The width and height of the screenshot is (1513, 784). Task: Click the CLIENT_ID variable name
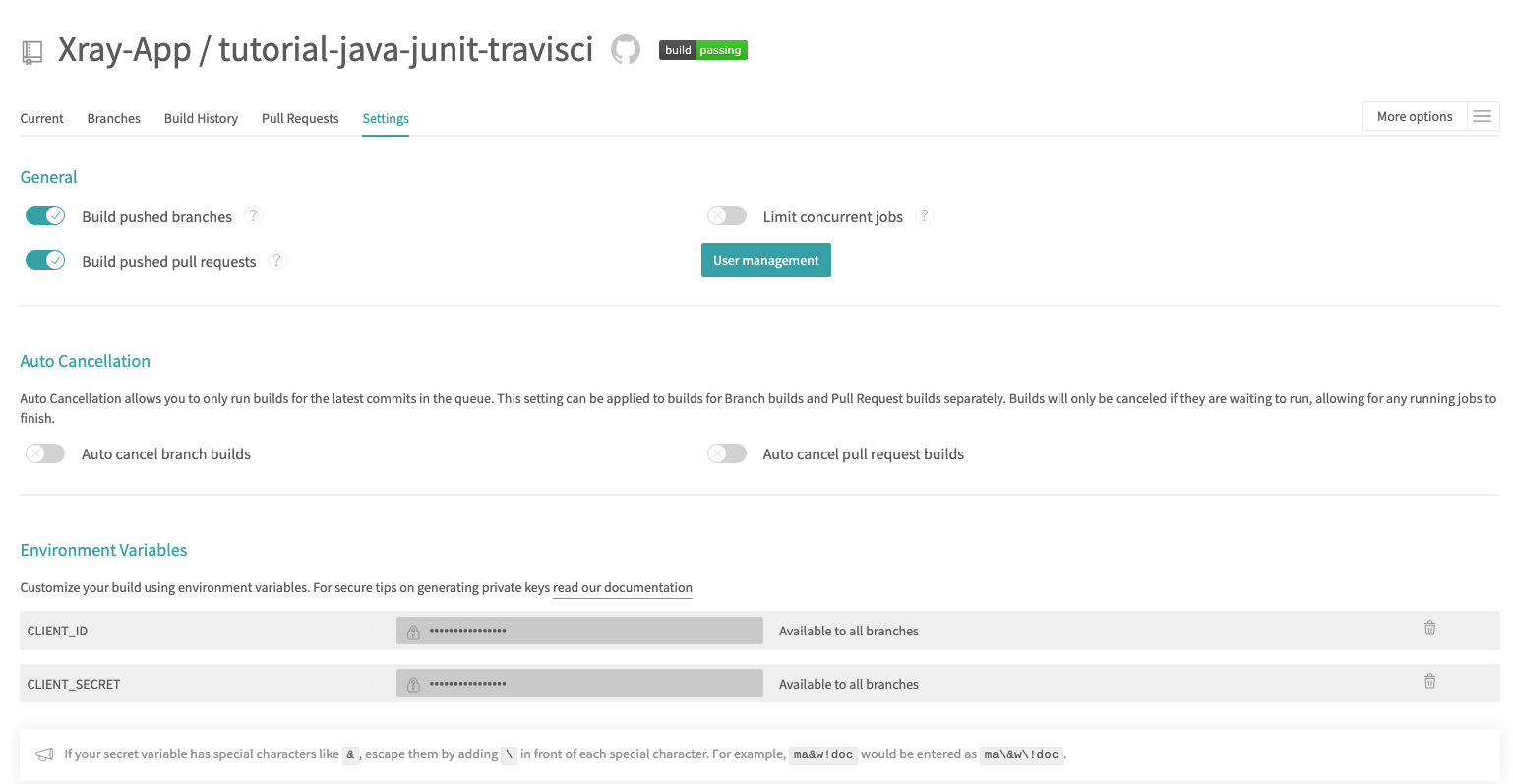[x=57, y=632]
